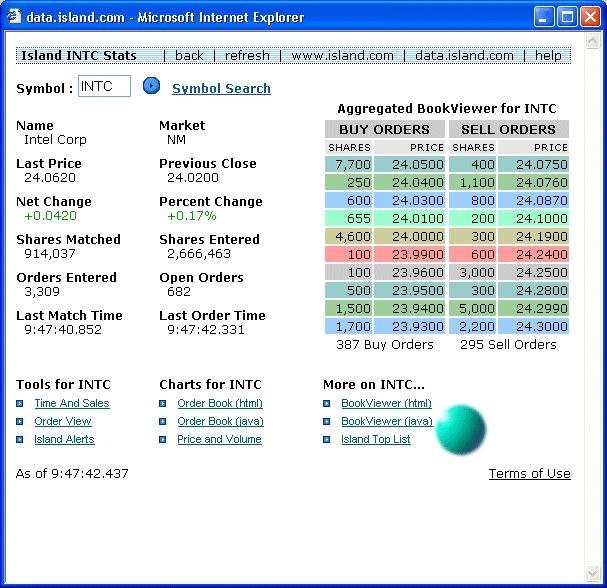Image resolution: width=607 pixels, height=588 pixels.
Task: Click the bullet icon beside Time And Sales
Action: pyautogui.click(x=20, y=404)
